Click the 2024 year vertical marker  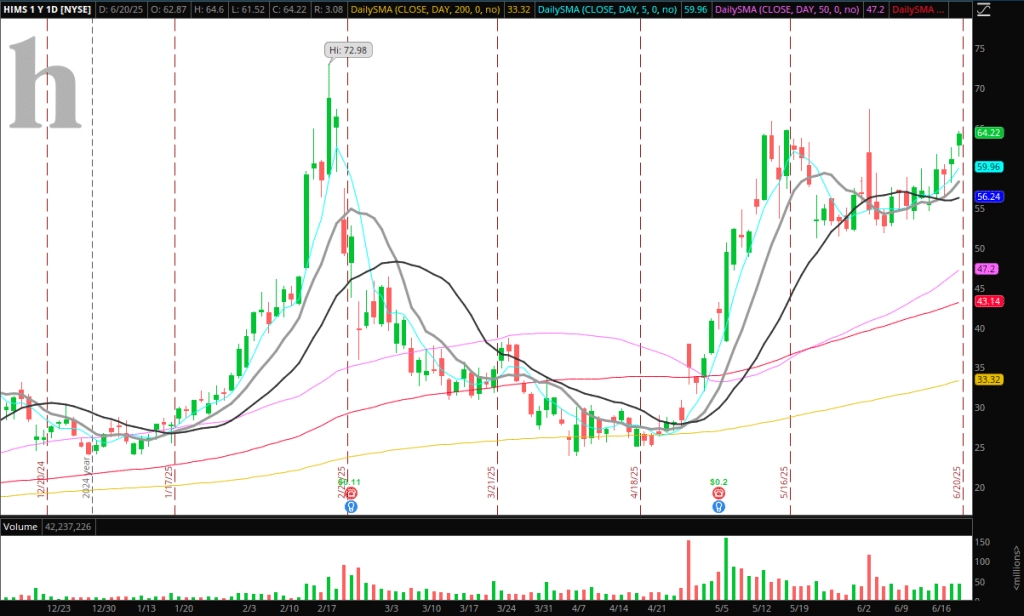pyautogui.click(x=86, y=477)
